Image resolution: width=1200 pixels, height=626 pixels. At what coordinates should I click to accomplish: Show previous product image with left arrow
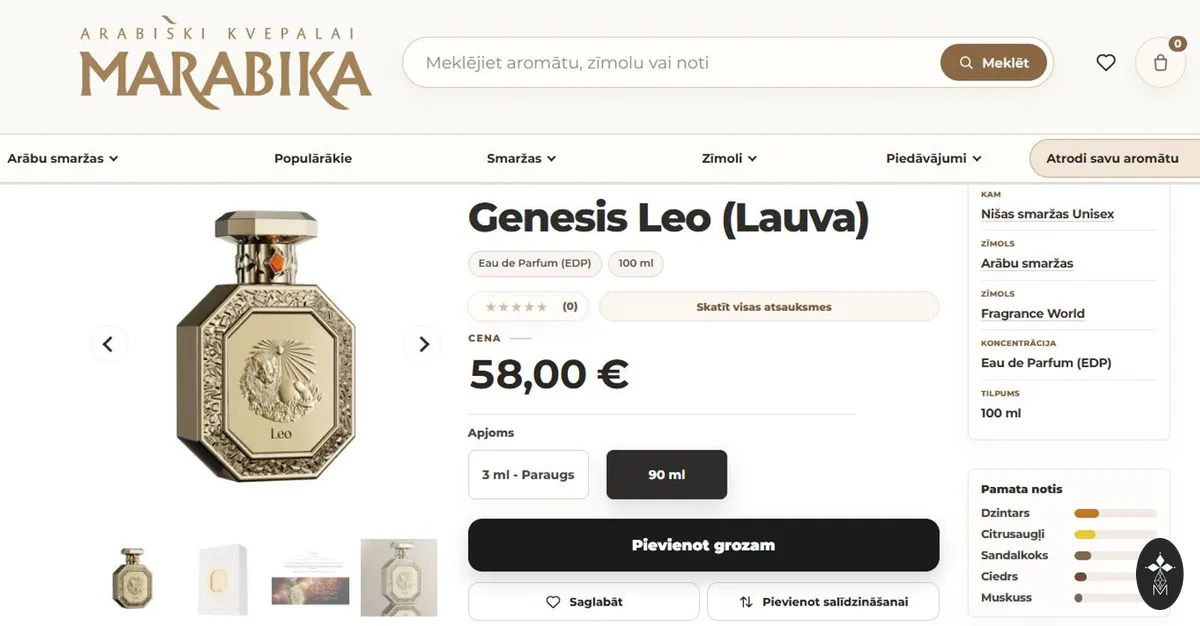(x=108, y=344)
